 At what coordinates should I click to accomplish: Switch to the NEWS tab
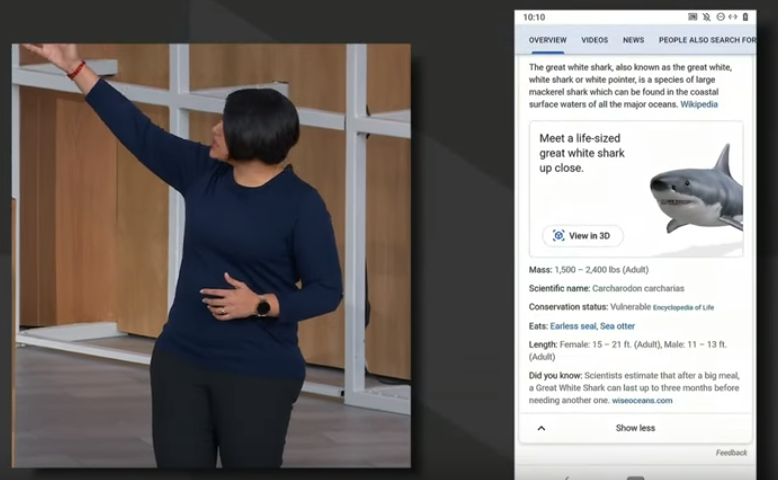point(633,40)
